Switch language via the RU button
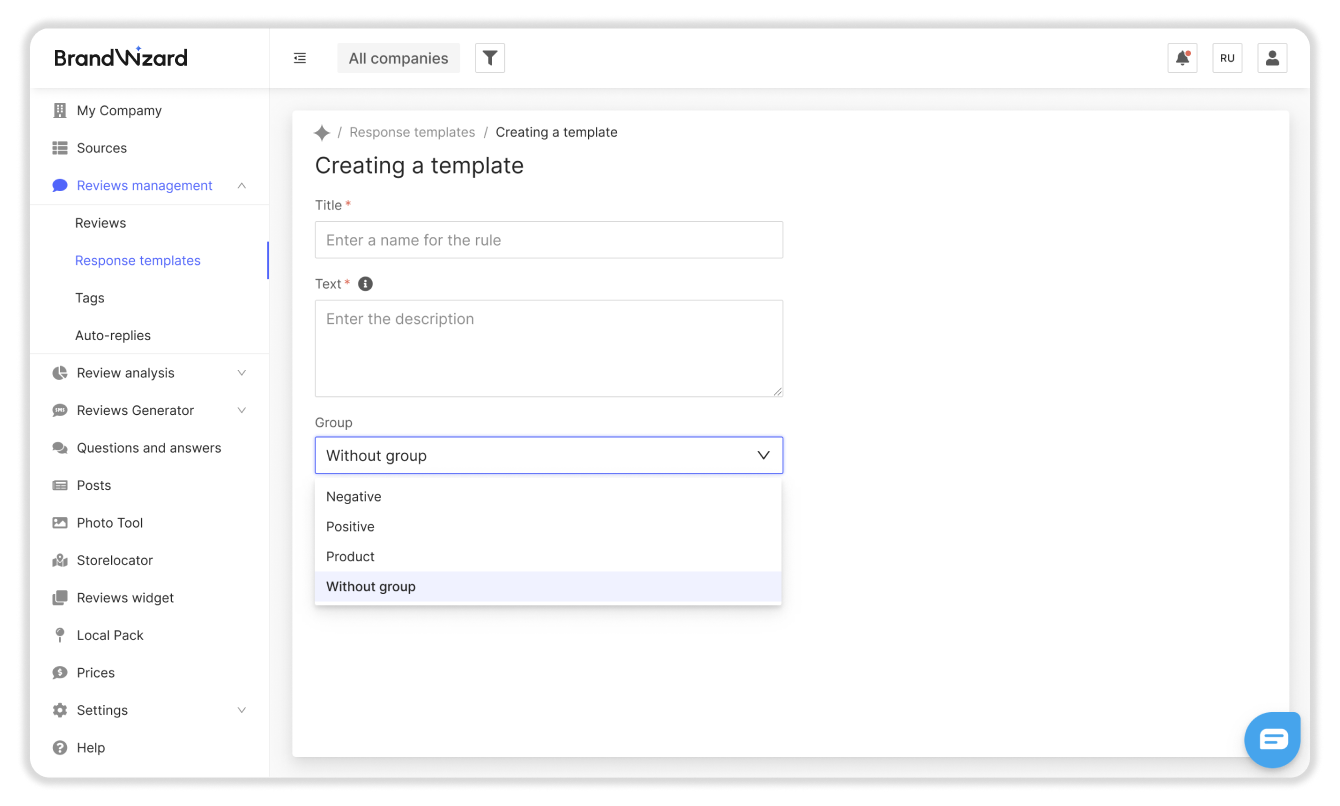Image resolution: width=1340 pixels, height=806 pixels. coord(1227,58)
